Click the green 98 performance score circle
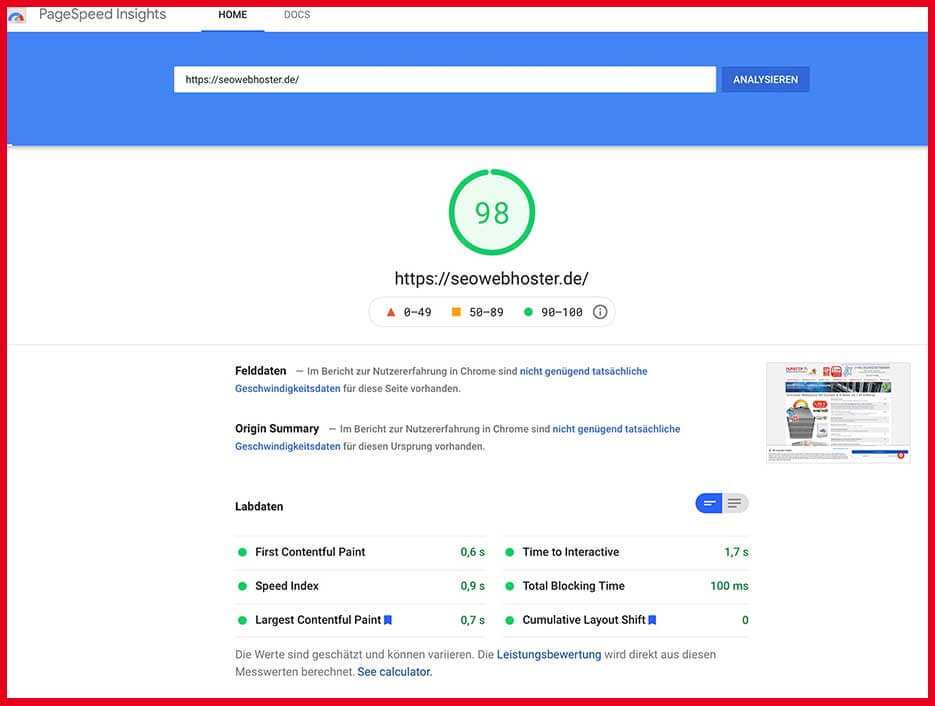The width and height of the screenshot is (935, 706). coord(491,211)
